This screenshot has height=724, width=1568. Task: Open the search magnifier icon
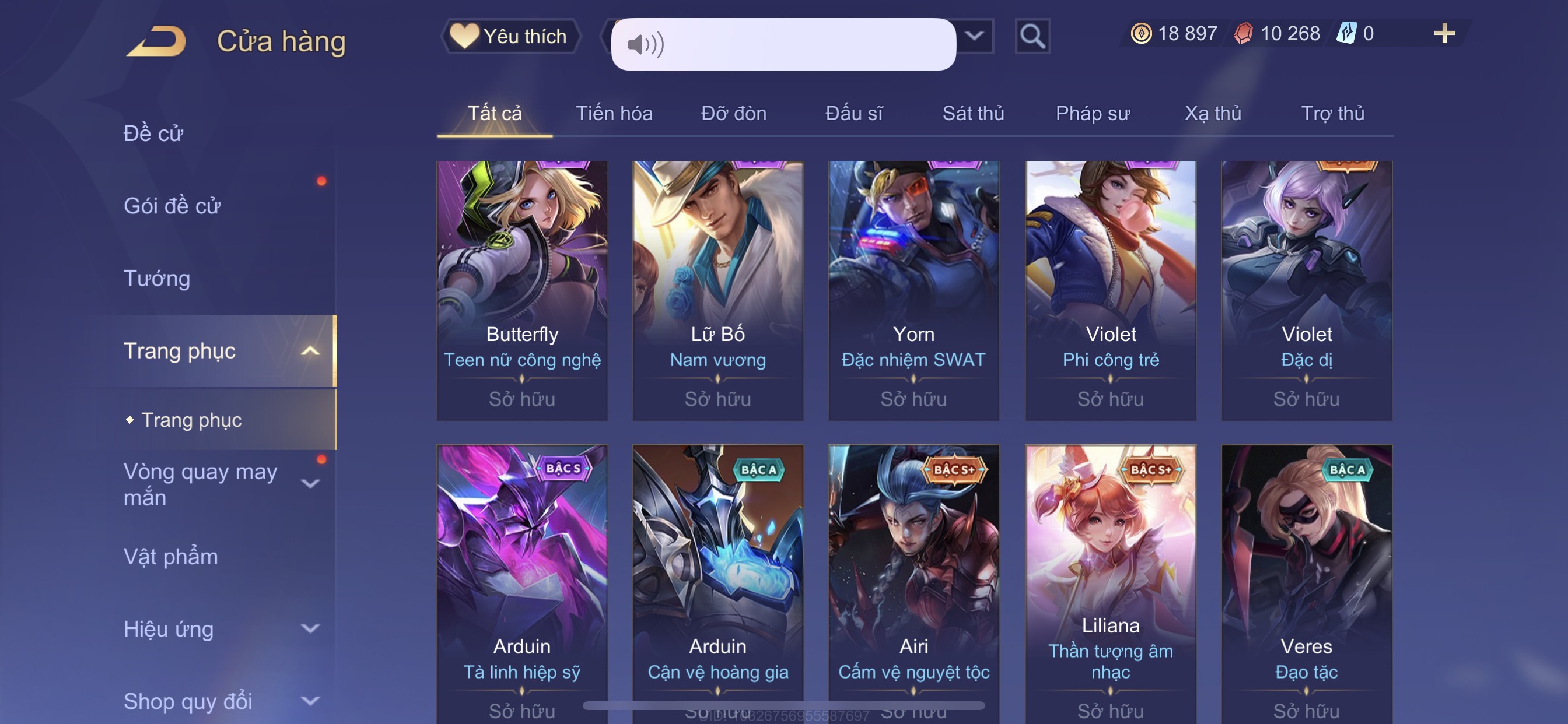[x=1032, y=37]
